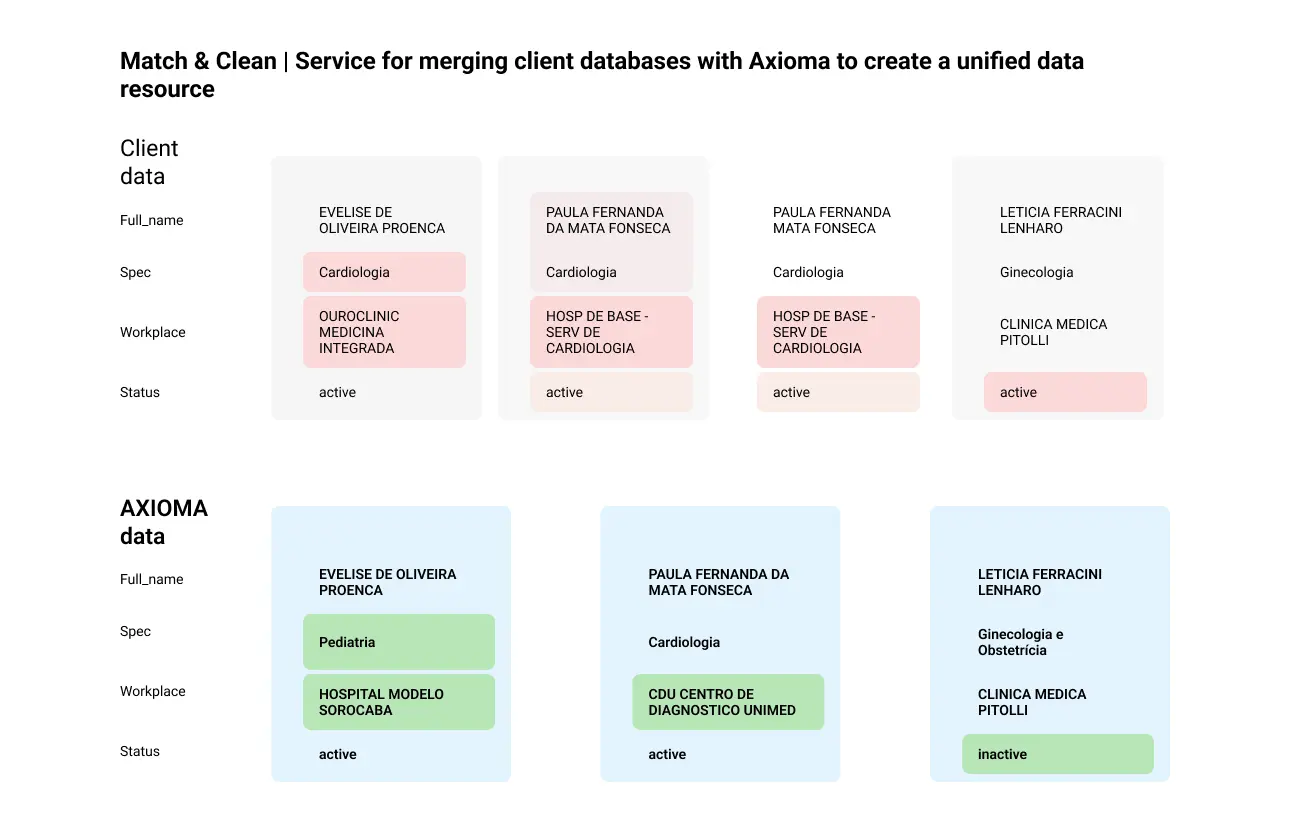Screen dimensions: 1290x825
Task: Click HOSP DE BASE under PAULA FERNANDA MATA FONSECA
Action: click(838, 332)
